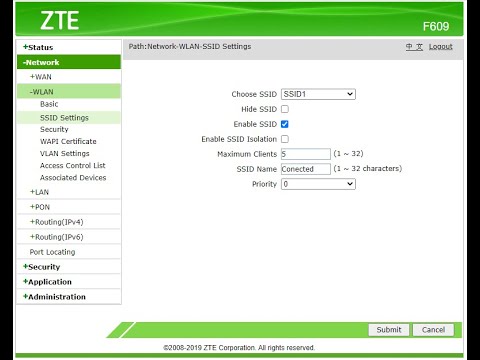Click the Logout link
This screenshot has width=480, height=360.
coord(441,47)
